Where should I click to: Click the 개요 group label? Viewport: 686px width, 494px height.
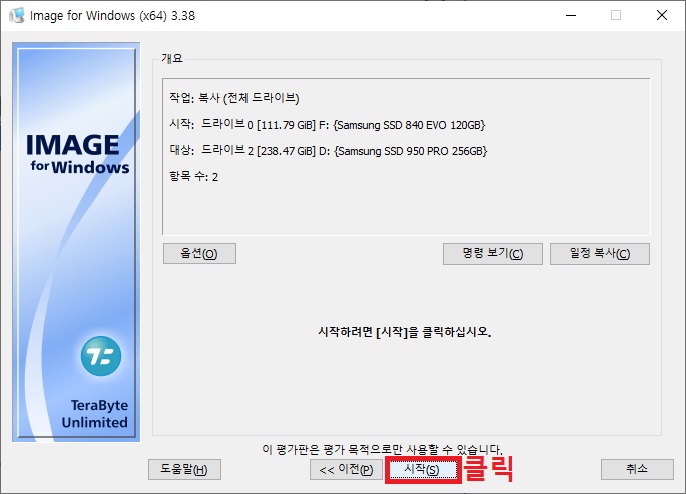(x=172, y=59)
